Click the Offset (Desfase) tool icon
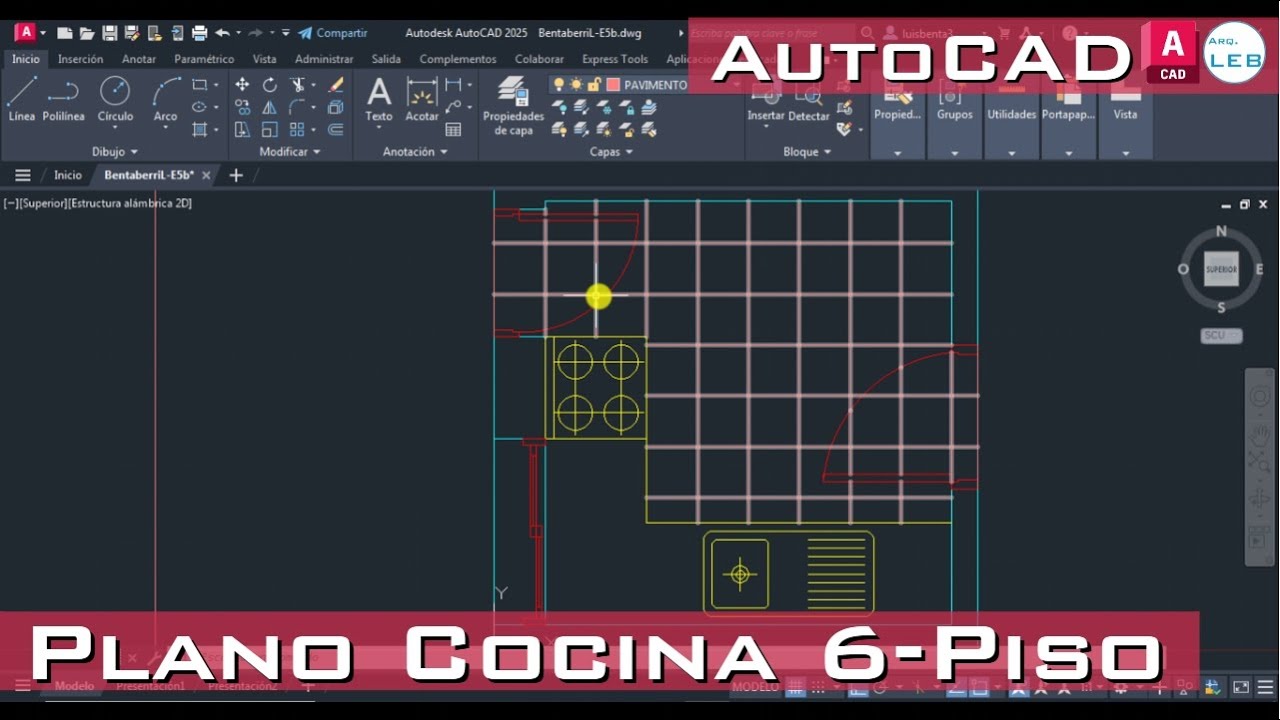The image size is (1280, 720). (x=336, y=129)
